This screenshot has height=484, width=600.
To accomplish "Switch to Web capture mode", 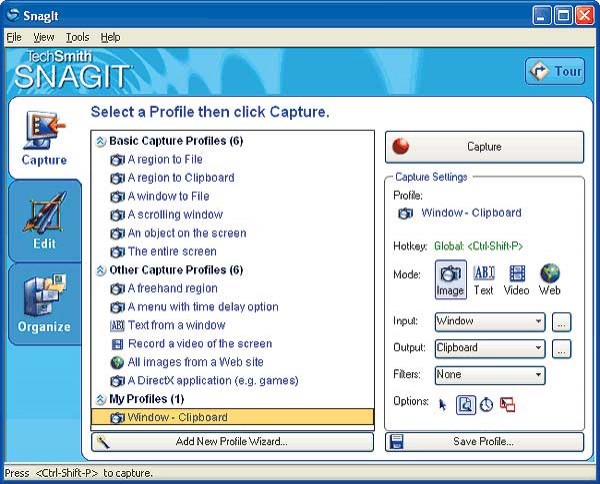I will pyautogui.click(x=550, y=280).
